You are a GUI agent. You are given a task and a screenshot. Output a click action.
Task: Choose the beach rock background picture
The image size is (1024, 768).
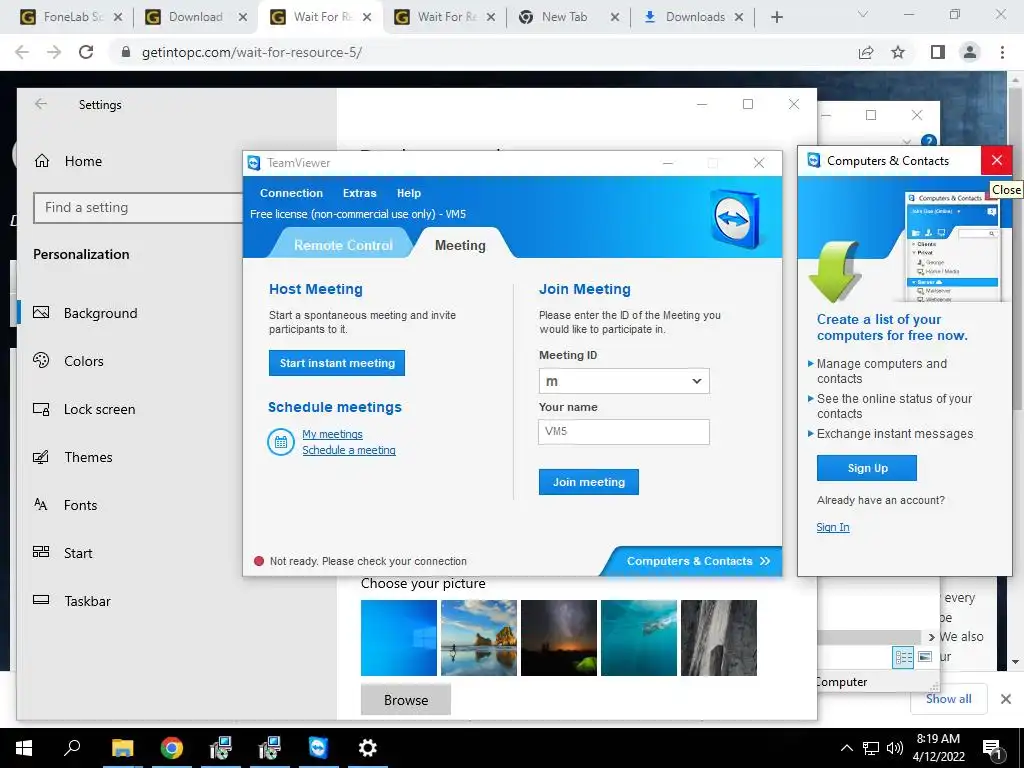pyautogui.click(x=479, y=638)
